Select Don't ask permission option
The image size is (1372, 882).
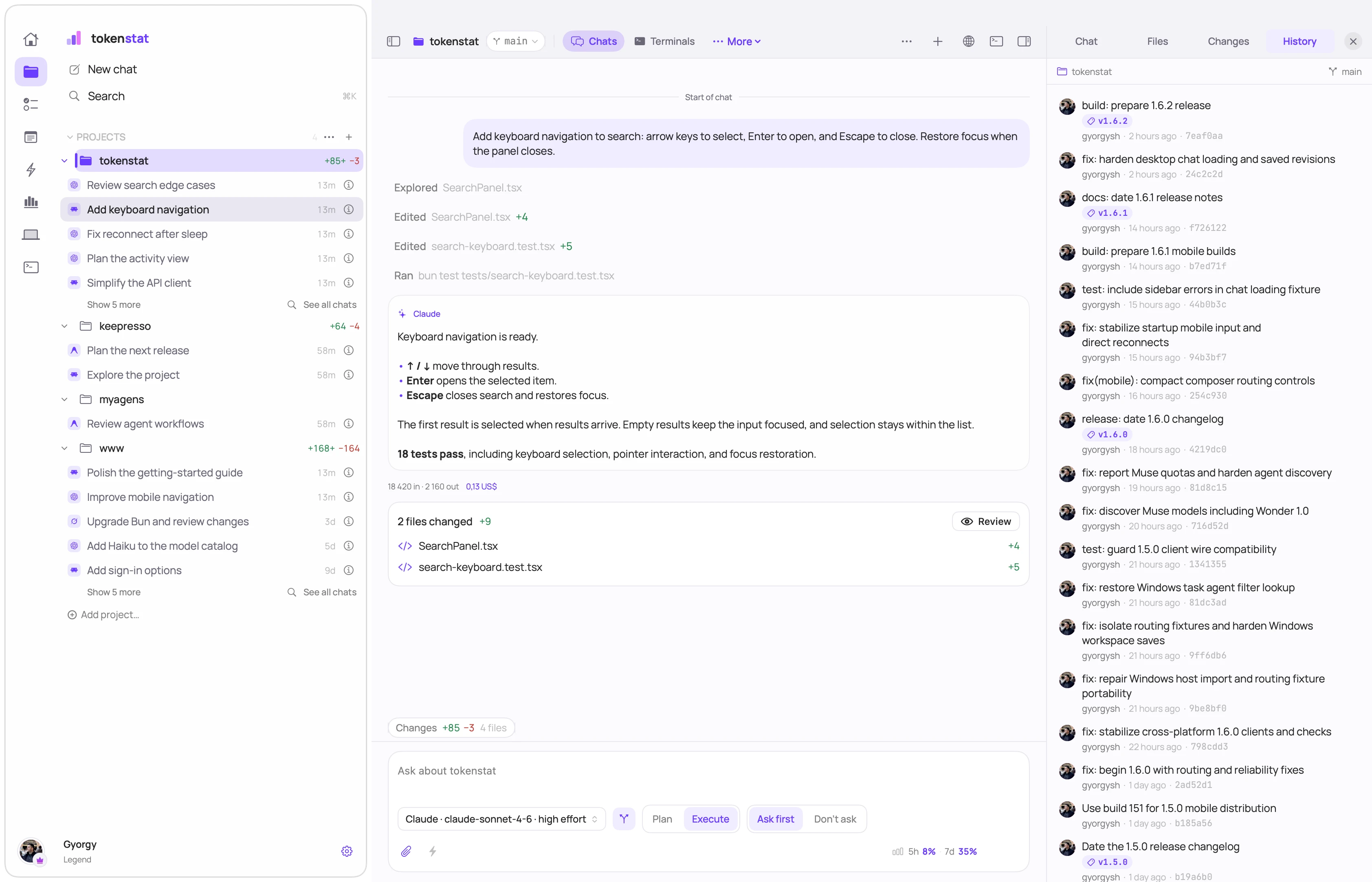pyautogui.click(x=835, y=819)
